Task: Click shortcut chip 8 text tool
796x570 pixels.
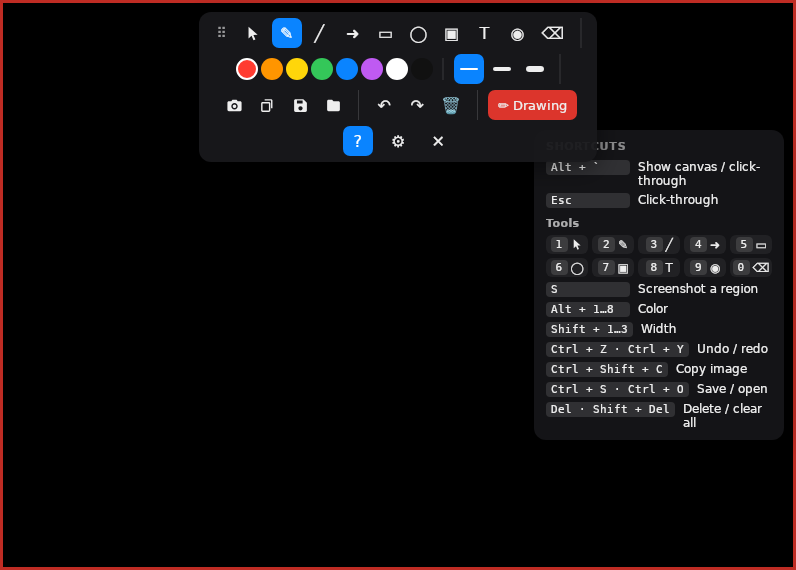Action: (x=659, y=267)
